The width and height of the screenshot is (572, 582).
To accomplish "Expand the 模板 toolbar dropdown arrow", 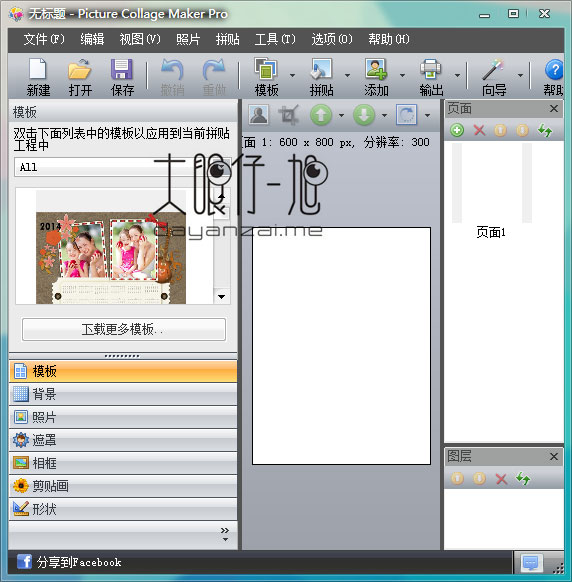I will (292, 75).
